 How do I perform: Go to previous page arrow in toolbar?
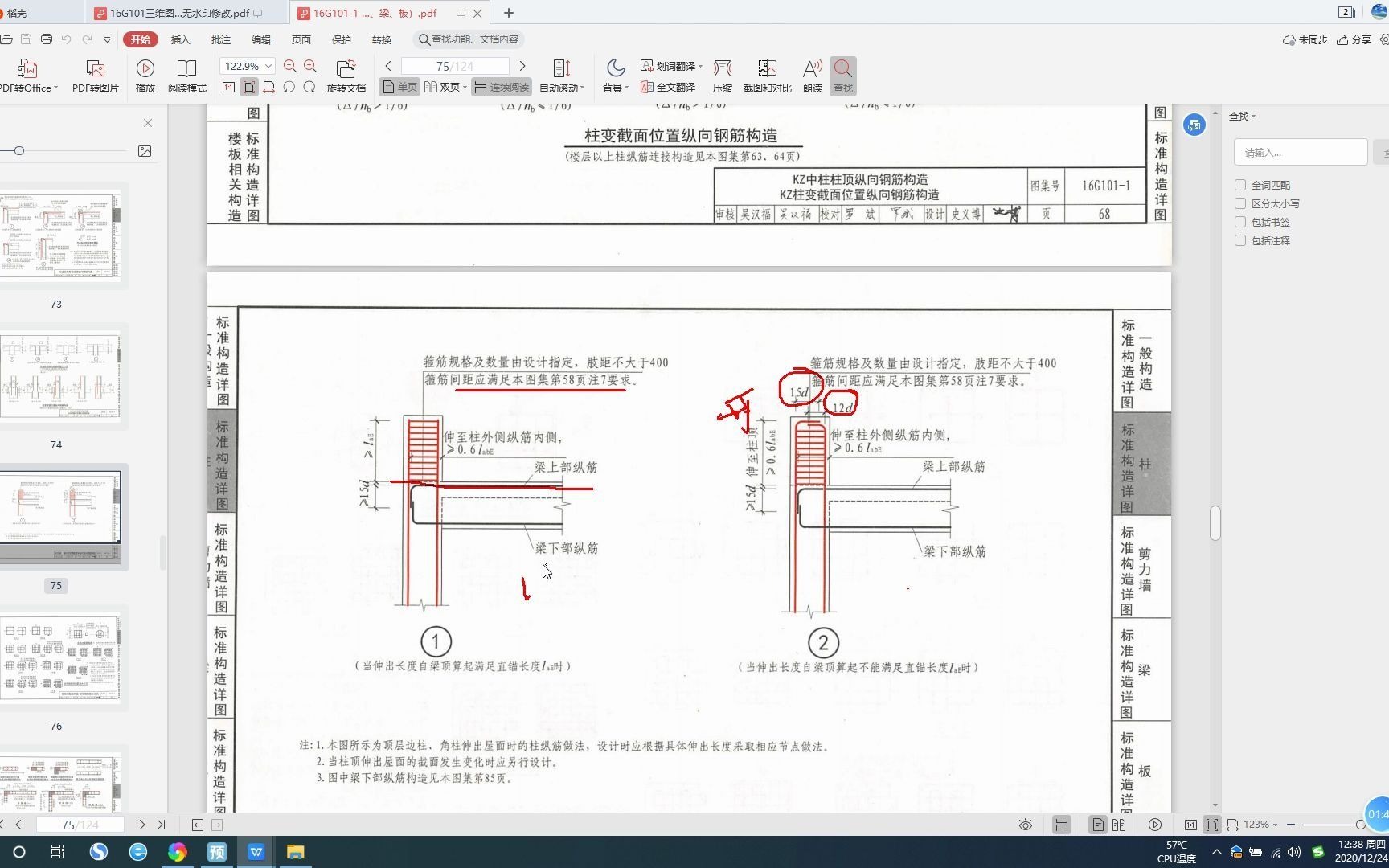point(388,66)
